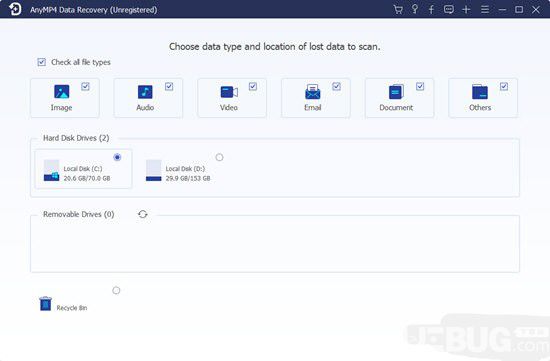The width and height of the screenshot is (550, 361).
Task: Click the 'Document' label text
Action: (396, 107)
